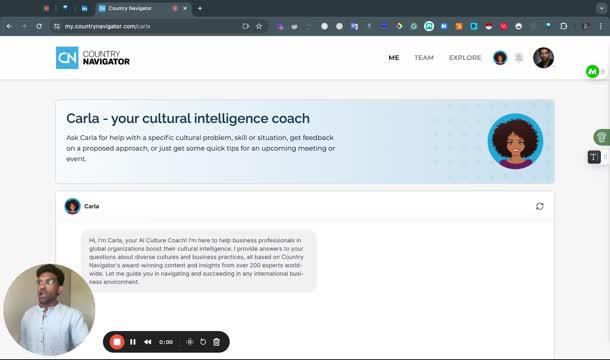Click Carla's large avatar in the banner
The width and height of the screenshot is (610, 360).
click(515, 141)
